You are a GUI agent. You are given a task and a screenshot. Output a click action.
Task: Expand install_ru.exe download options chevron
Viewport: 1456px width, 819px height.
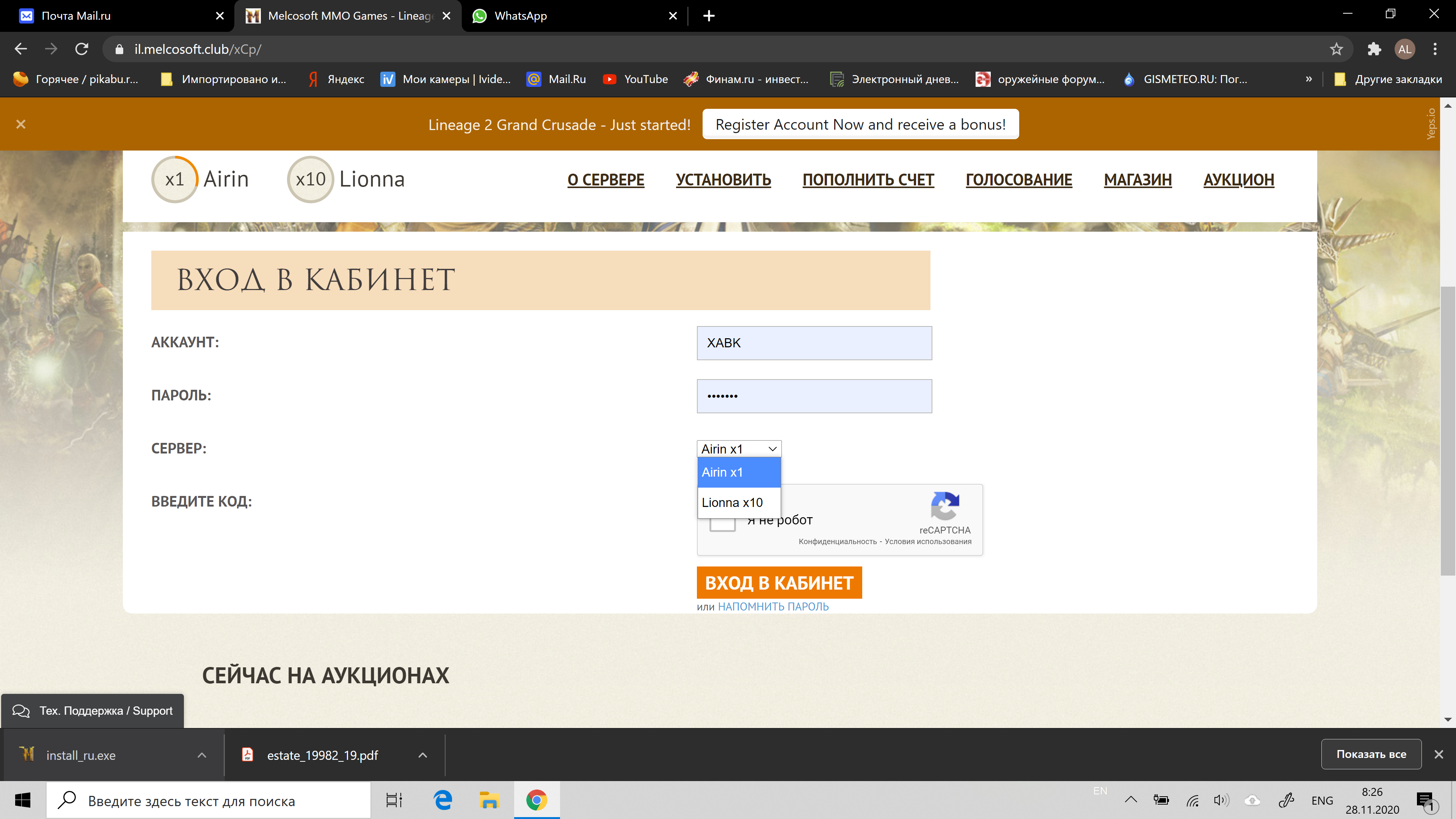(x=202, y=755)
